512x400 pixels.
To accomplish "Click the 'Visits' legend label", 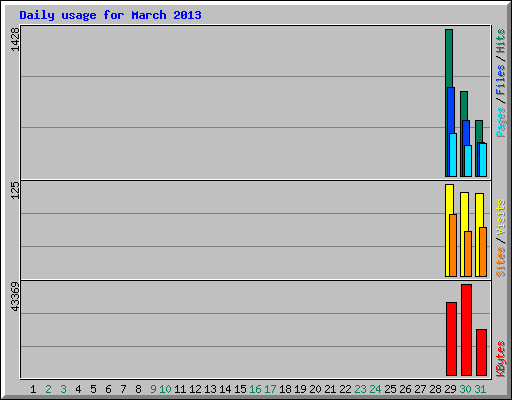I will [x=500, y=217].
